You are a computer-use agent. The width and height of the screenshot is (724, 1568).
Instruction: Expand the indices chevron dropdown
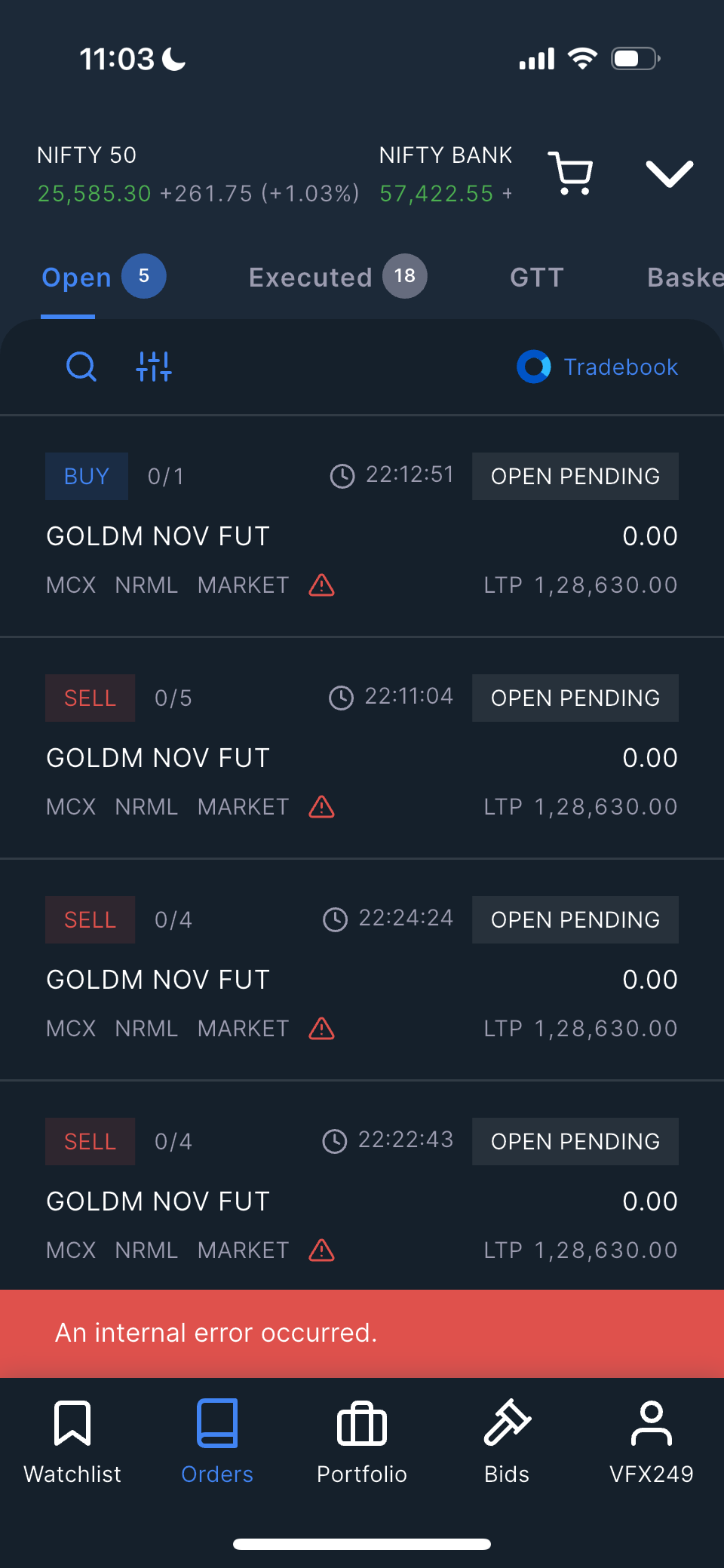click(x=669, y=173)
